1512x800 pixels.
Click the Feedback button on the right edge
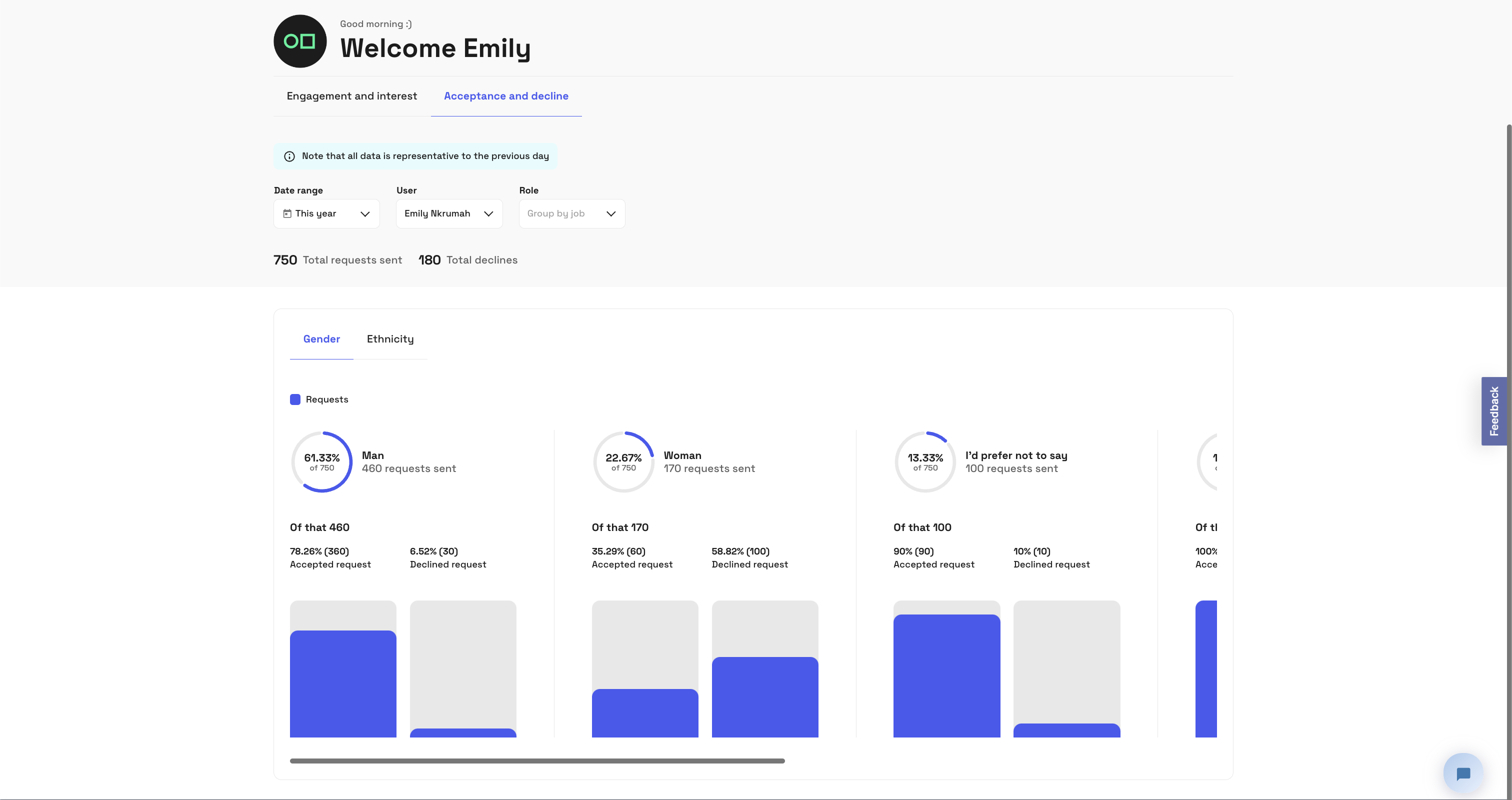[1494, 410]
